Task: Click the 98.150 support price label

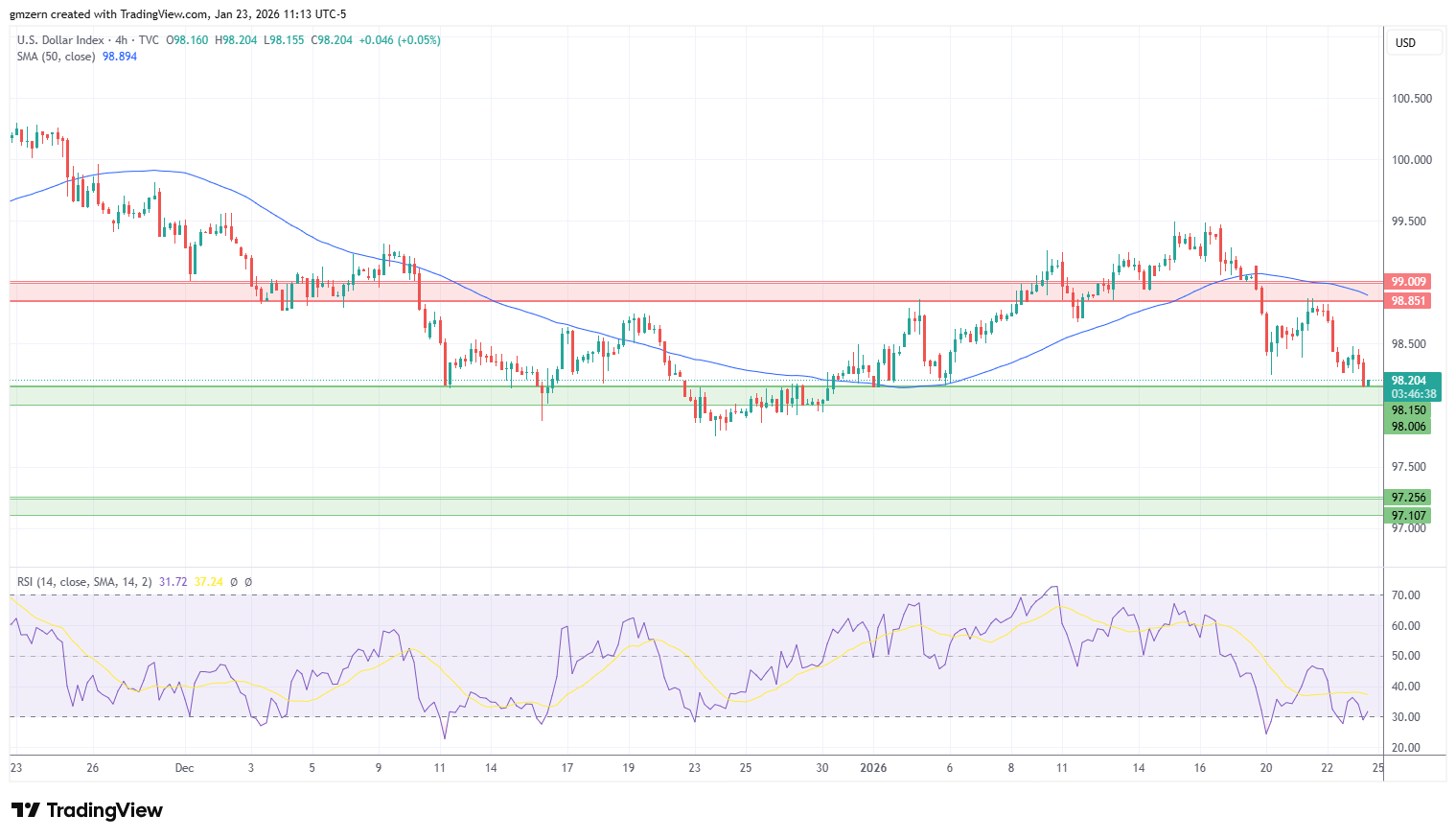Action: 1408,410
